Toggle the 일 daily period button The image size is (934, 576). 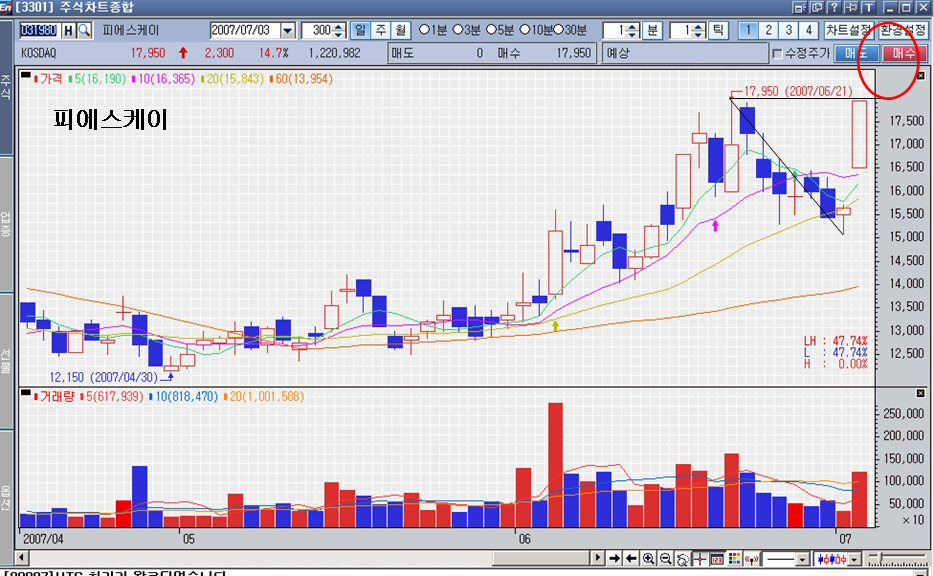click(x=360, y=30)
